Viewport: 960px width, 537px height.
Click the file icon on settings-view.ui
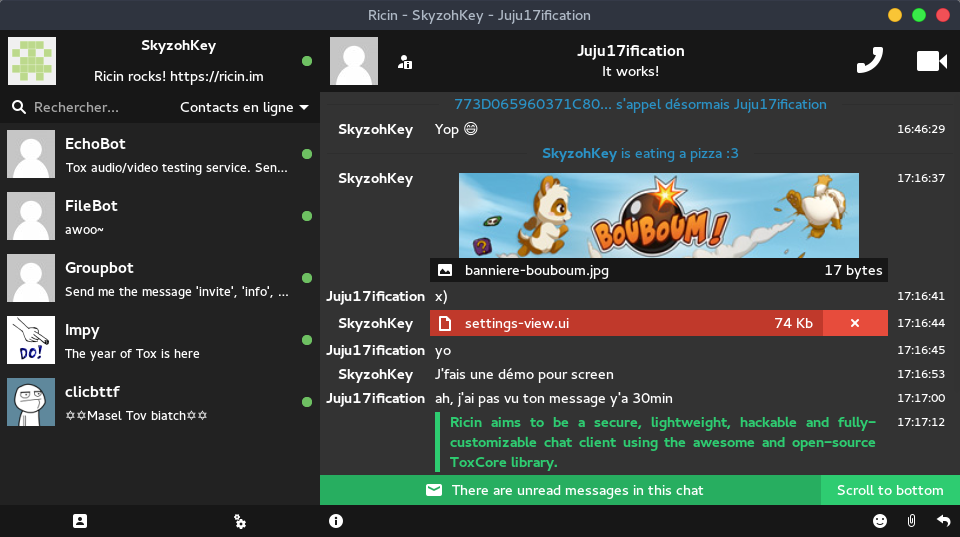pos(445,323)
